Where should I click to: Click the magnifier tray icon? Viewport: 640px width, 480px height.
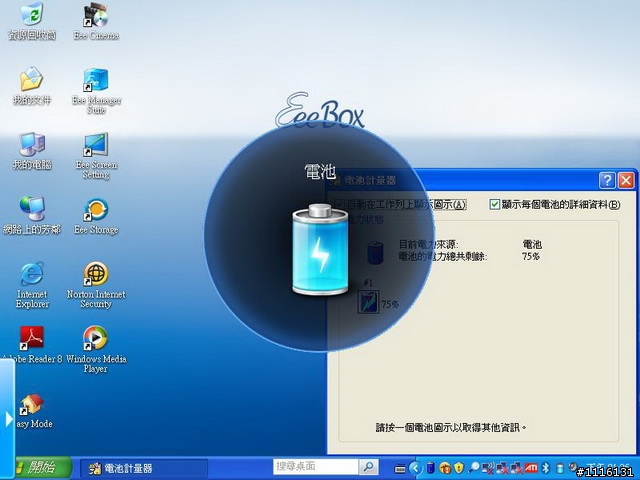click(474, 468)
